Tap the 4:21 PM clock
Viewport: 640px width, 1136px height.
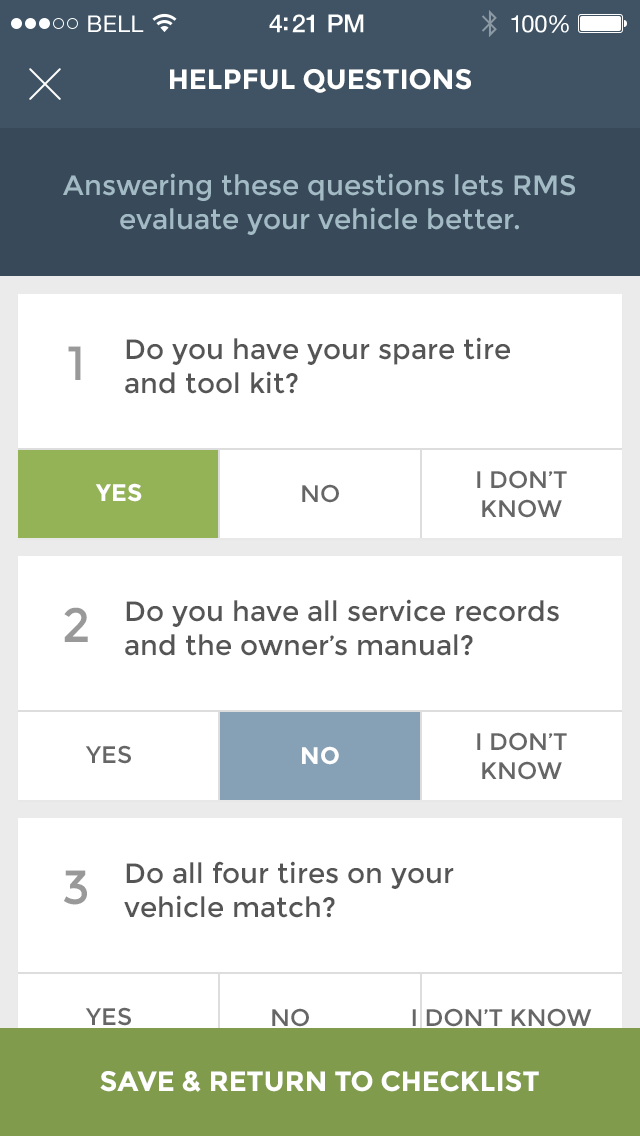(316, 24)
